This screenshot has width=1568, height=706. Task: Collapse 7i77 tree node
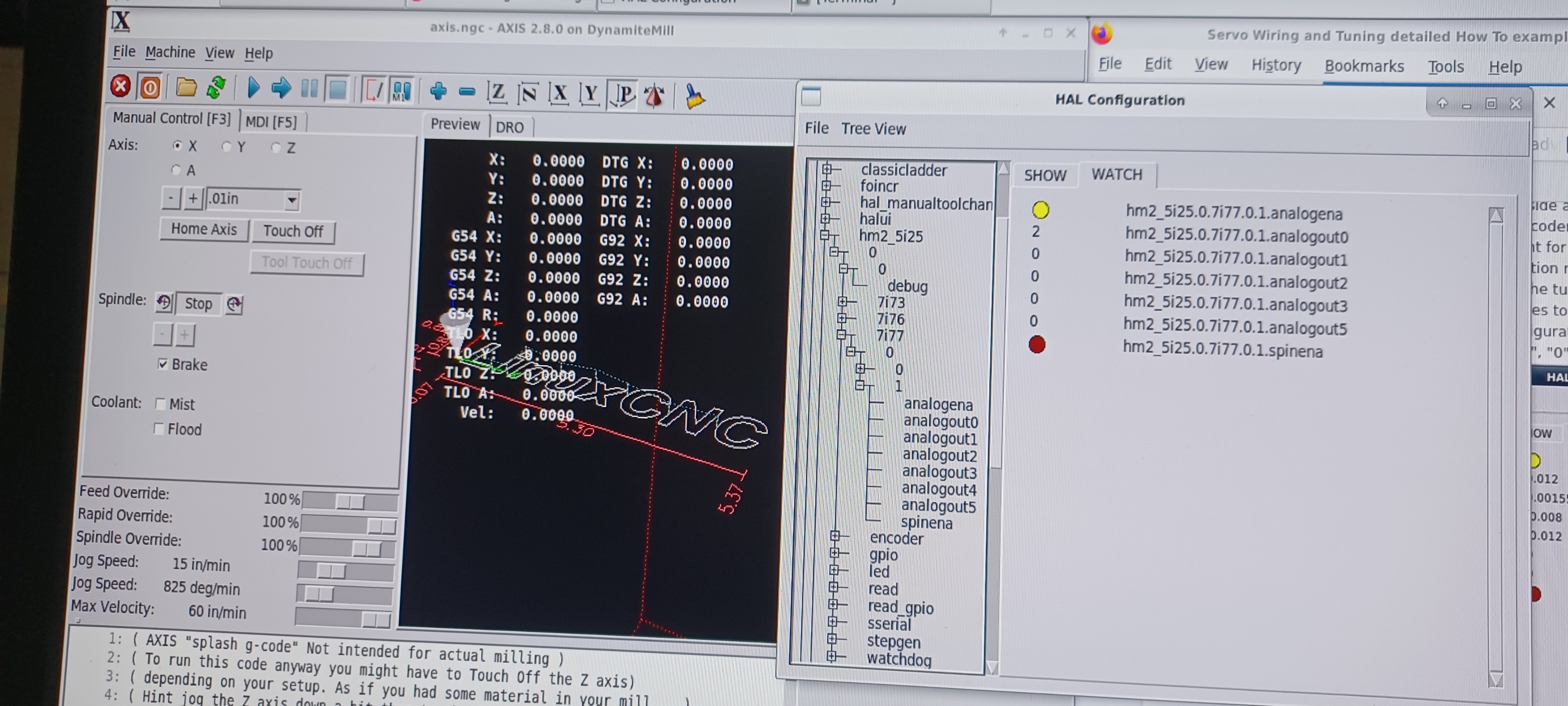pyautogui.click(x=841, y=334)
